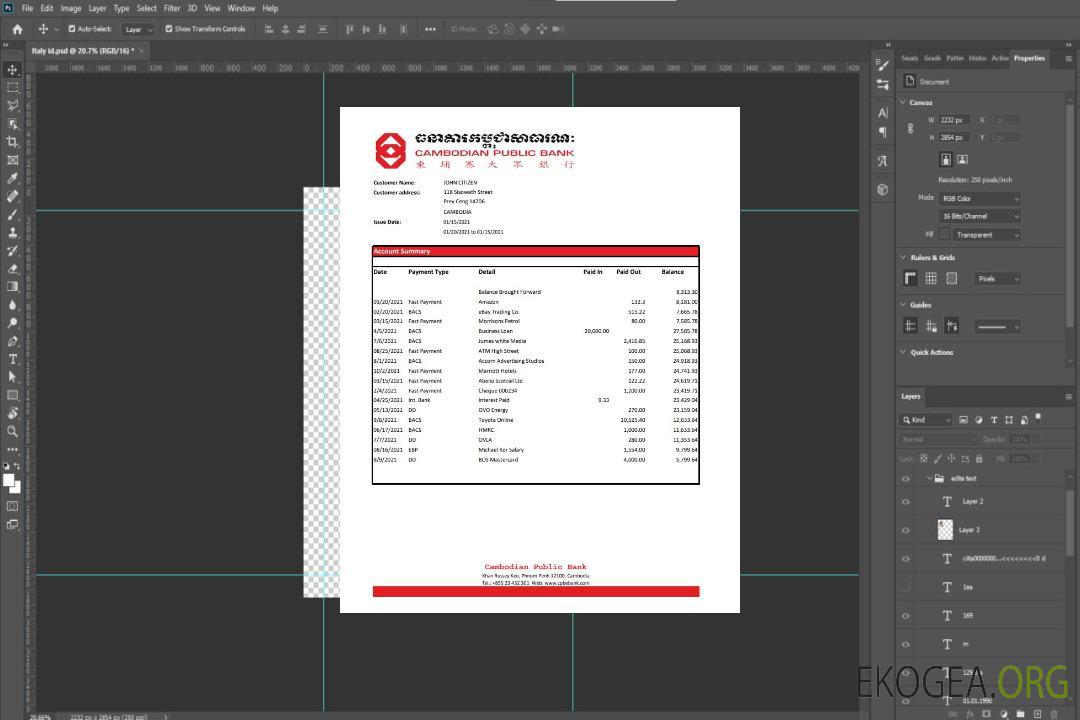
Task: Open the Window menu
Action: pos(241,8)
